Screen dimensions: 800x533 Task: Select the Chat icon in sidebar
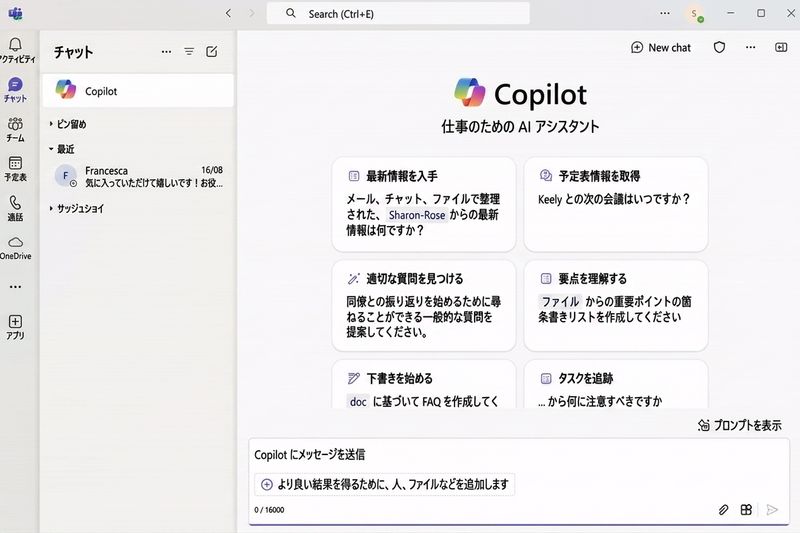15,85
